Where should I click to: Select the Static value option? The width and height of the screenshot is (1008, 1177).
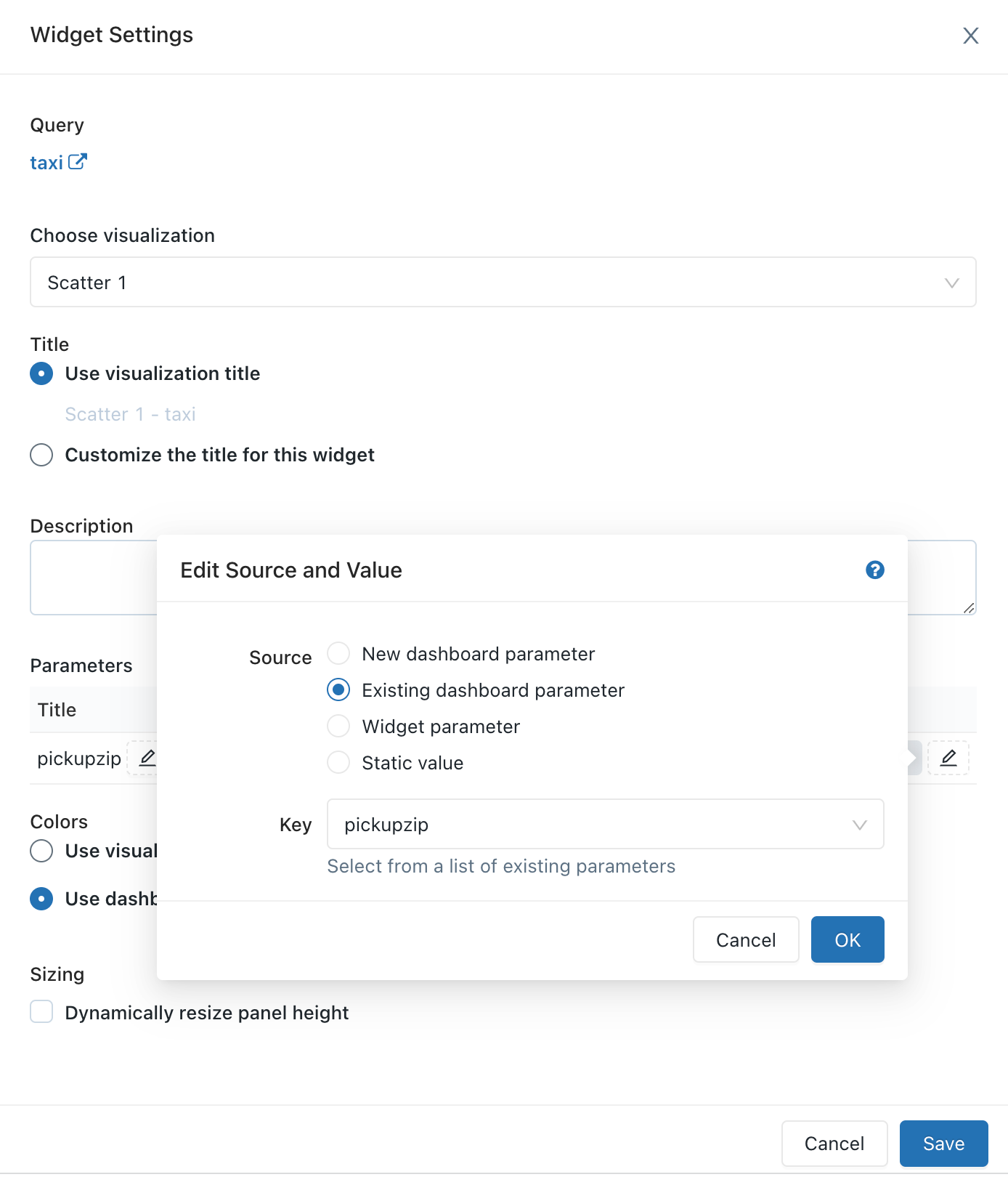[x=338, y=763]
